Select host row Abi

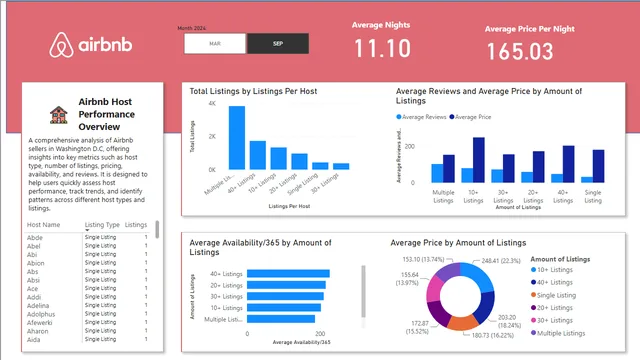click(87, 254)
